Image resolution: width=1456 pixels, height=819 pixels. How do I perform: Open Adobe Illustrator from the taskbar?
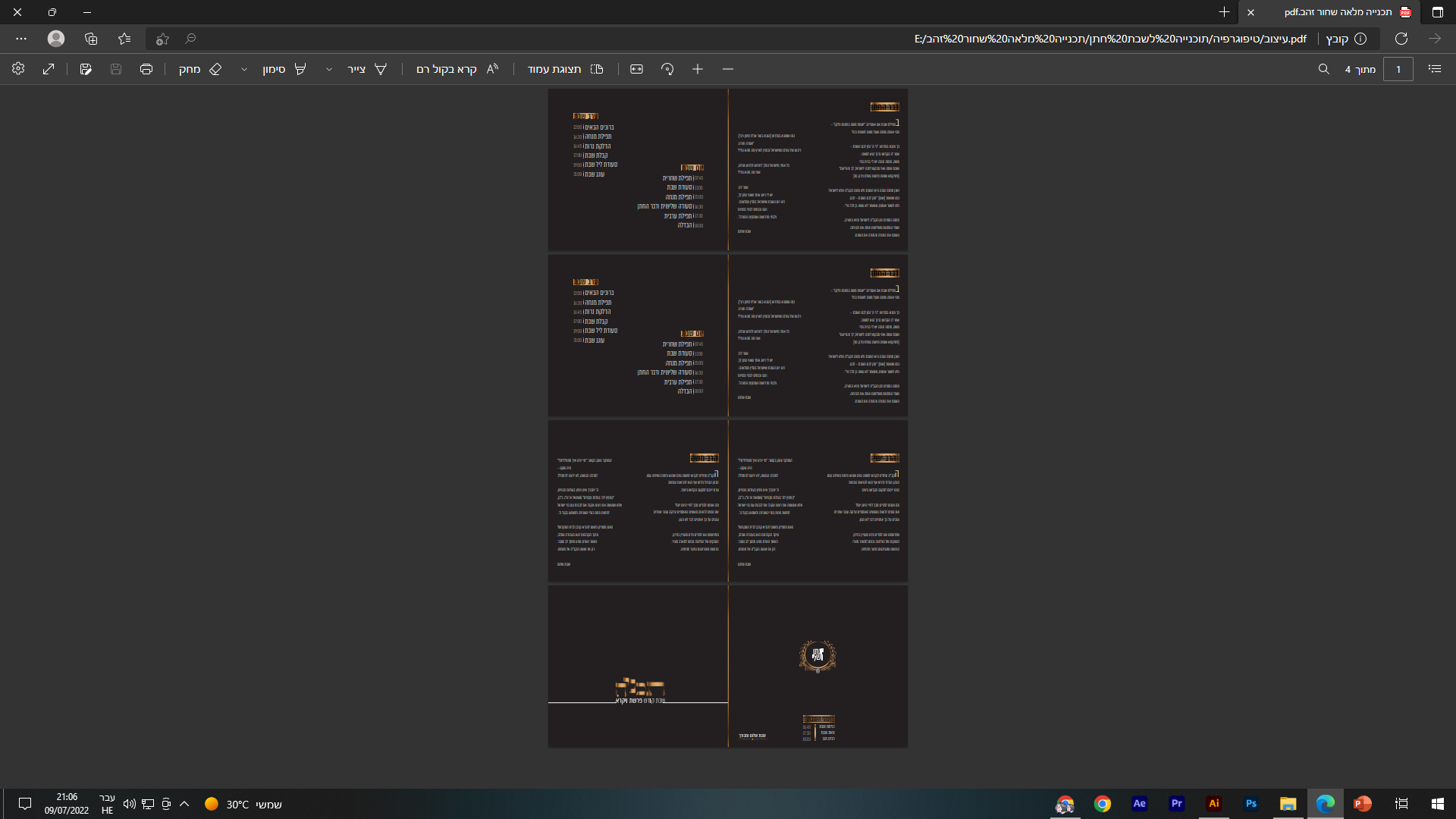1214,804
